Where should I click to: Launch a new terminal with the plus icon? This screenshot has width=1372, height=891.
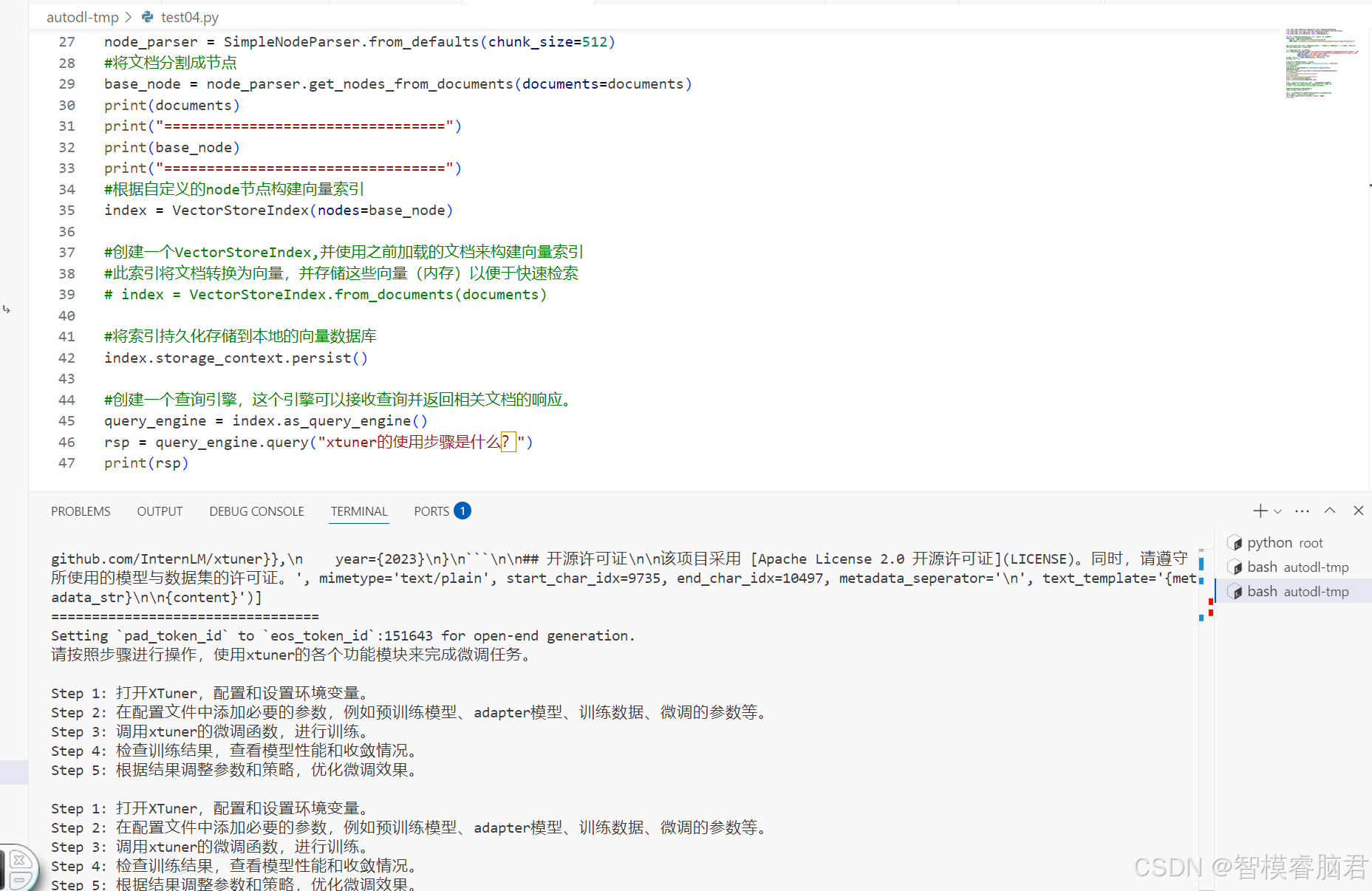click(1260, 511)
